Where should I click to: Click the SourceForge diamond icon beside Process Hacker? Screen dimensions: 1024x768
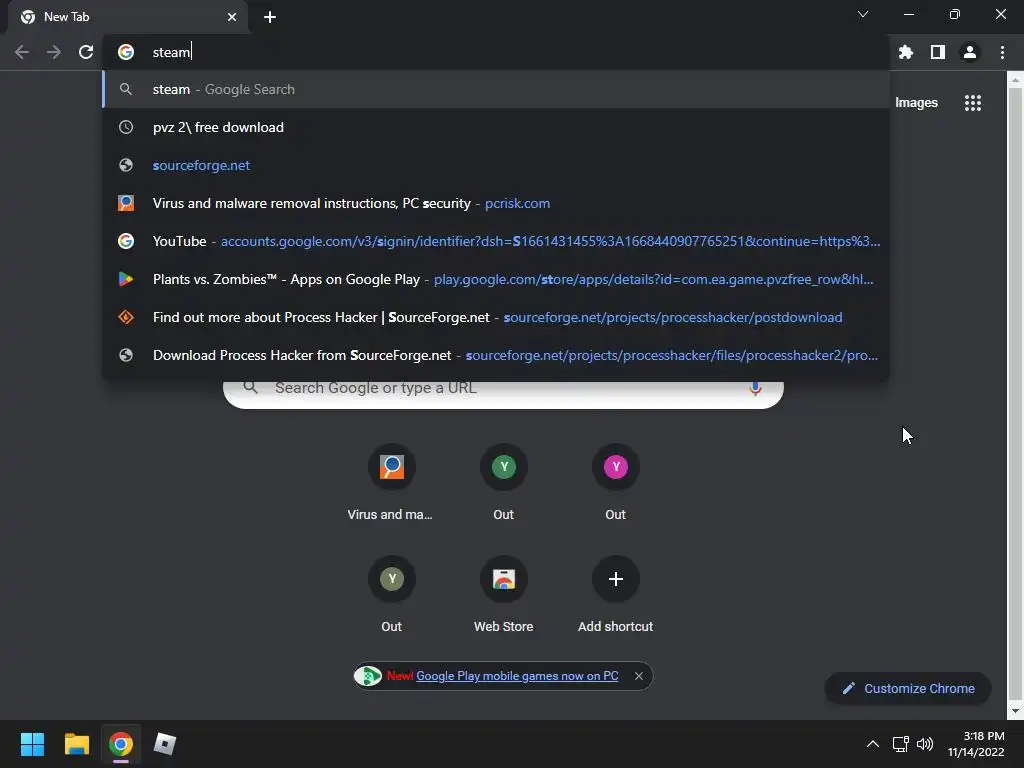coord(126,317)
